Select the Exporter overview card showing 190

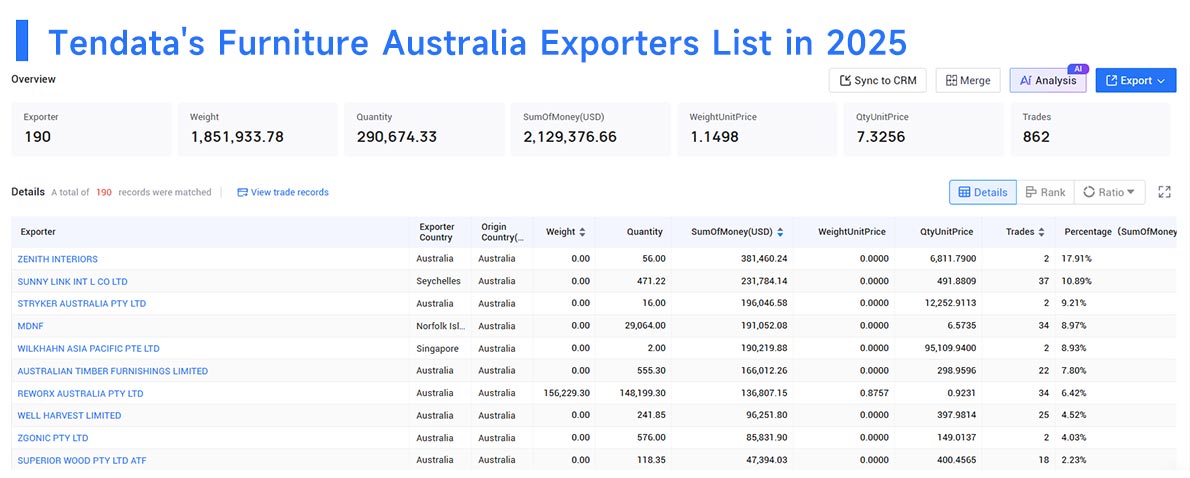coord(91,129)
